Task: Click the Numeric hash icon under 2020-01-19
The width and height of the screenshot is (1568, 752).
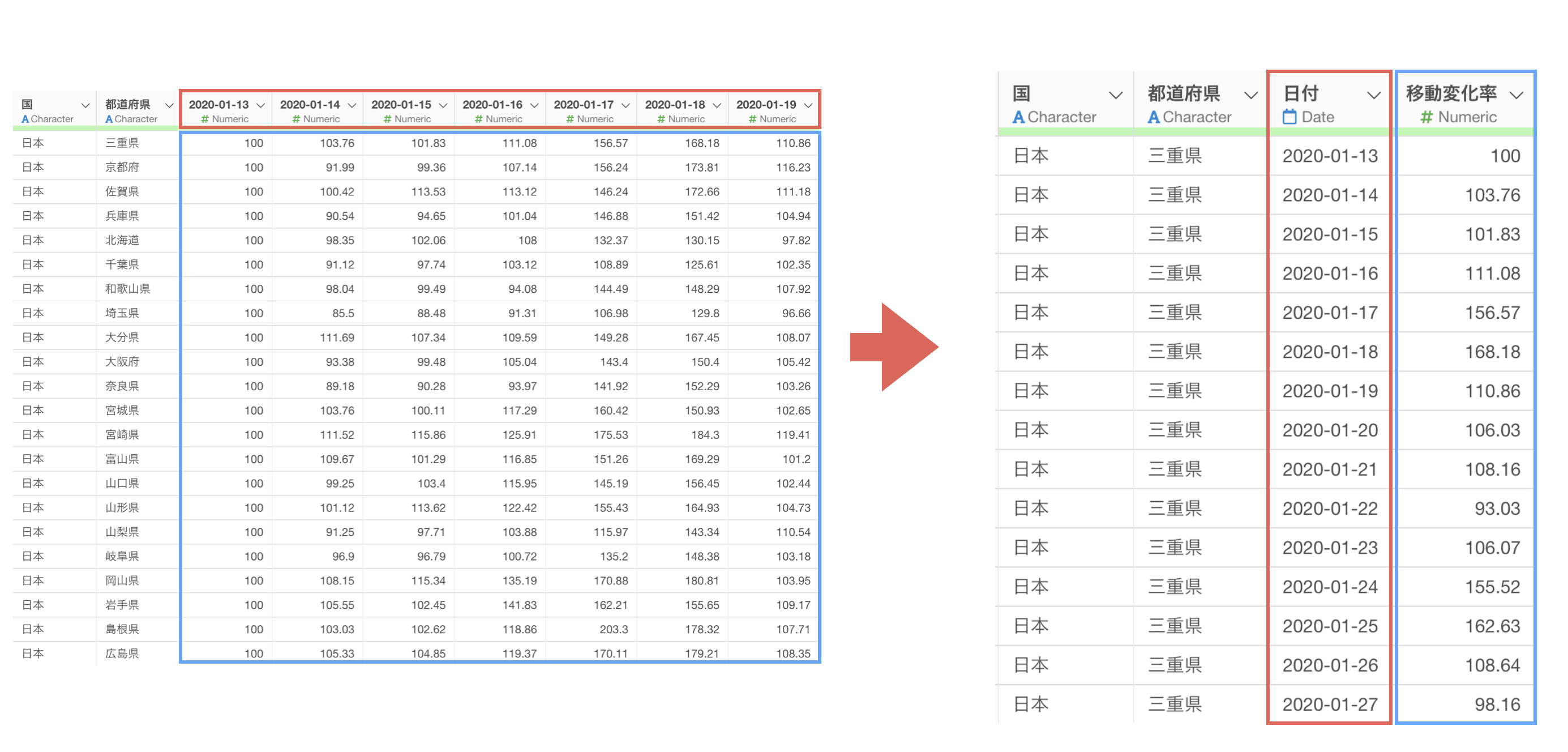Action: pos(753,119)
